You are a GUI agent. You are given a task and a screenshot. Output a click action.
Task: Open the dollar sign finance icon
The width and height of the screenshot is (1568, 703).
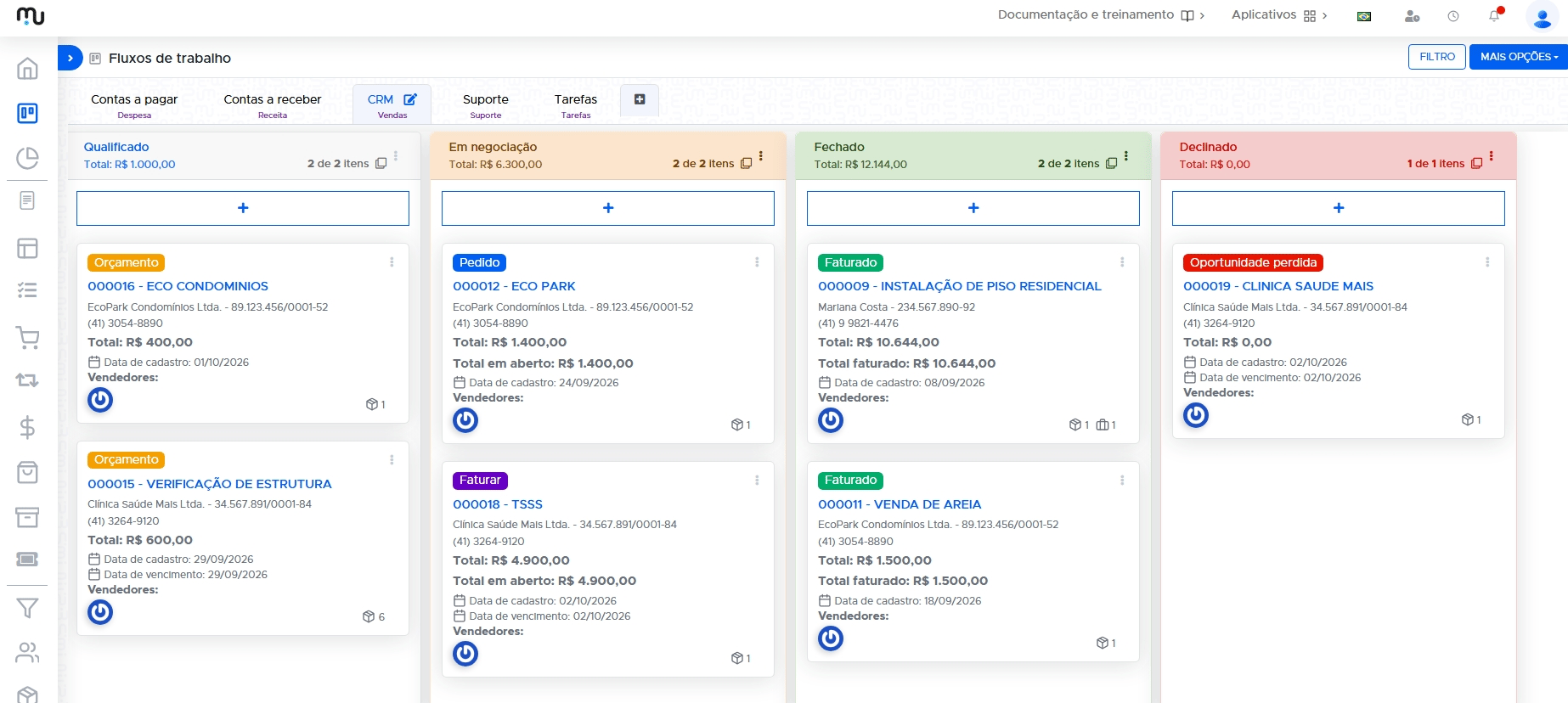[27, 427]
